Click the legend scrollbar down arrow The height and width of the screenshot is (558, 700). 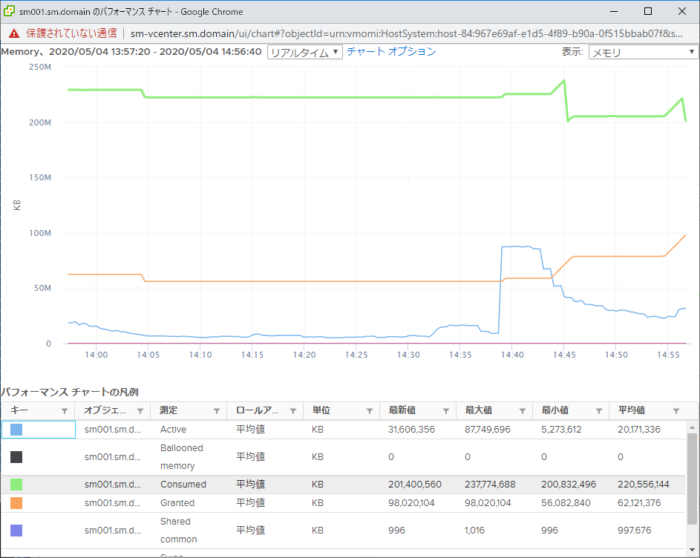click(692, 550)
